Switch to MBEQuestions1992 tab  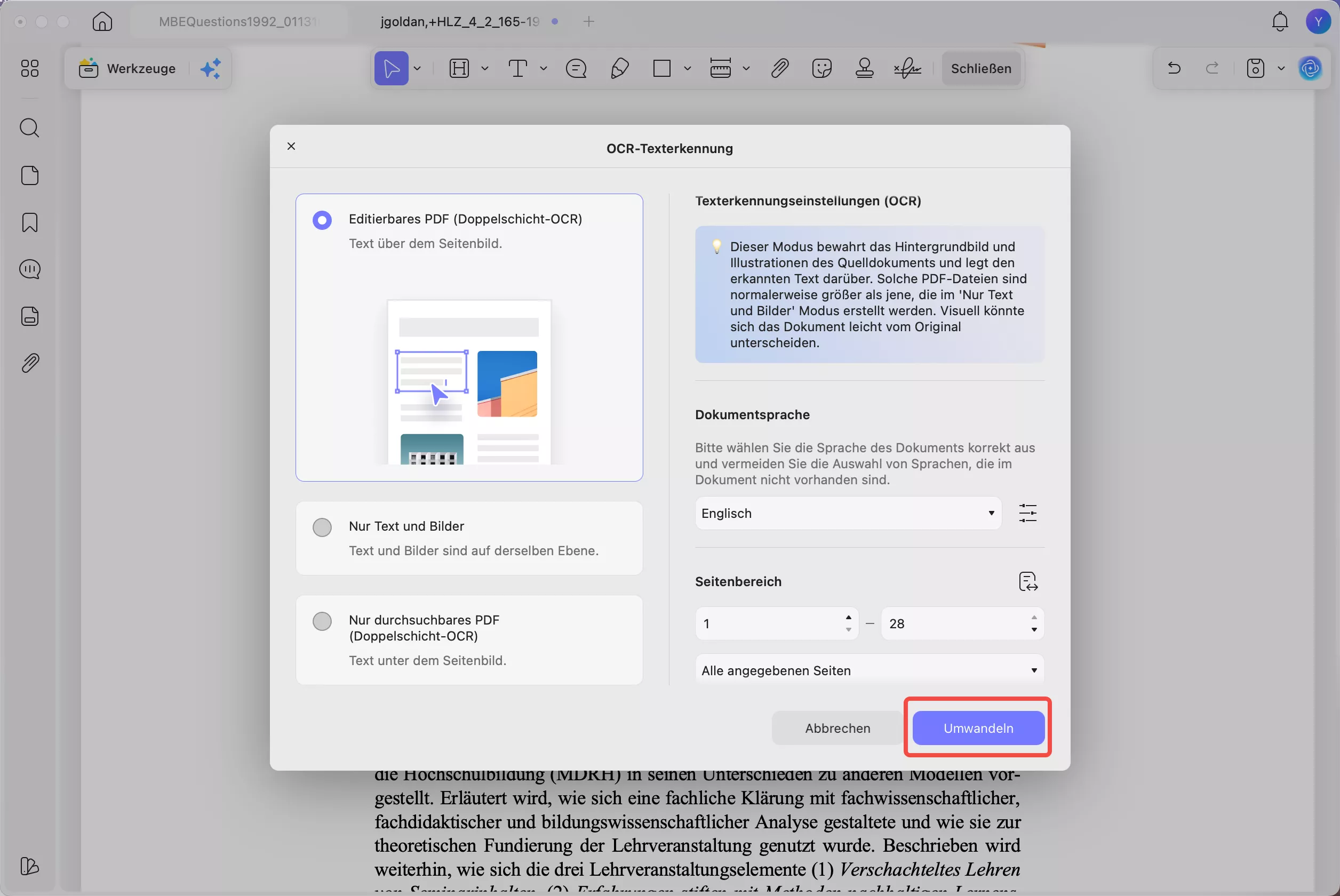(x=238, y=22)
